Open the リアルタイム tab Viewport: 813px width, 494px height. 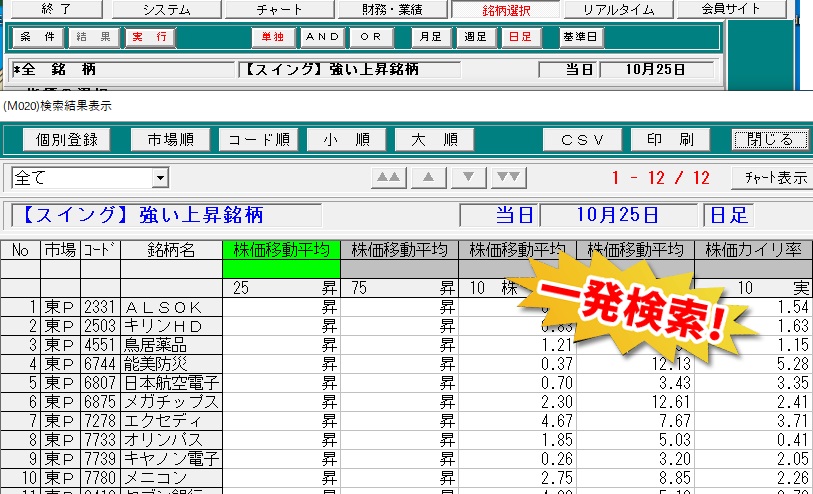point(619,9)
